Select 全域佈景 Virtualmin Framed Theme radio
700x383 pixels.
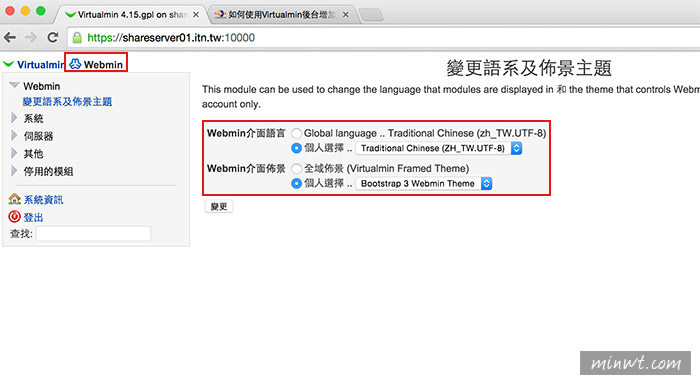coord(296,169)
